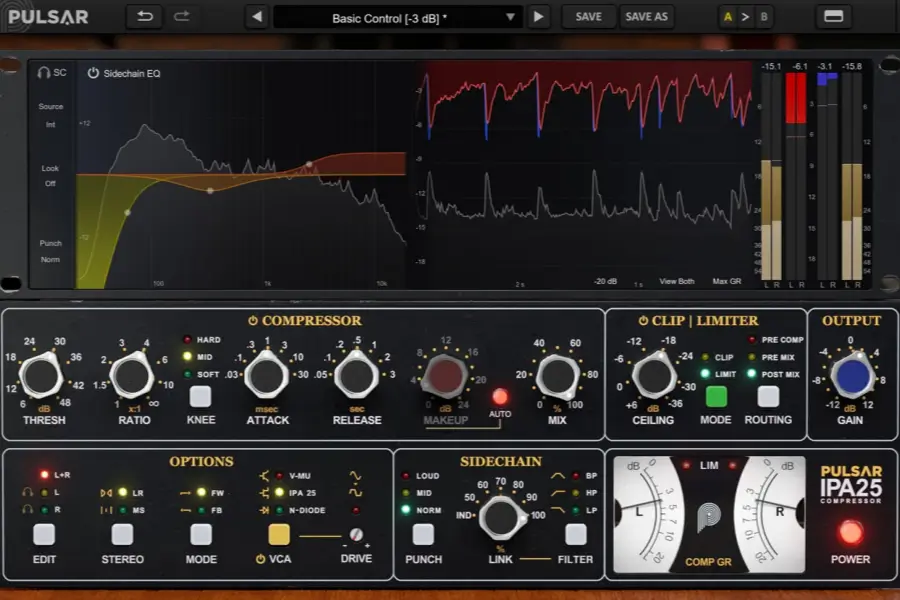
Task: Click the BP band-pass filter icon
Action: pyautogui.click(x=557, y=475)
